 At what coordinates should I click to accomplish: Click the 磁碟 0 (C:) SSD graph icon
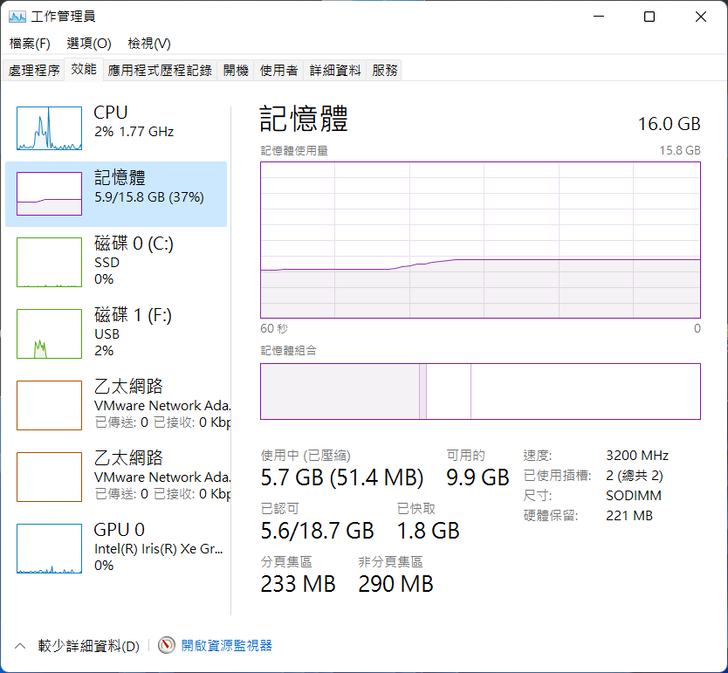(x=49, y=261)
